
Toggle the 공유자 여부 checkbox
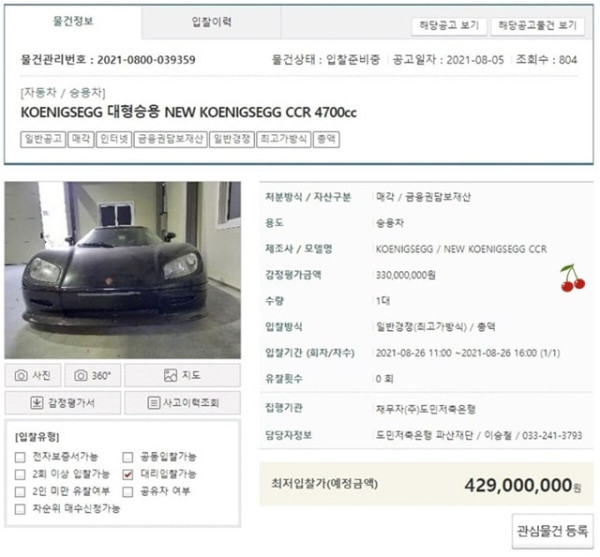[x=128, y=492]
